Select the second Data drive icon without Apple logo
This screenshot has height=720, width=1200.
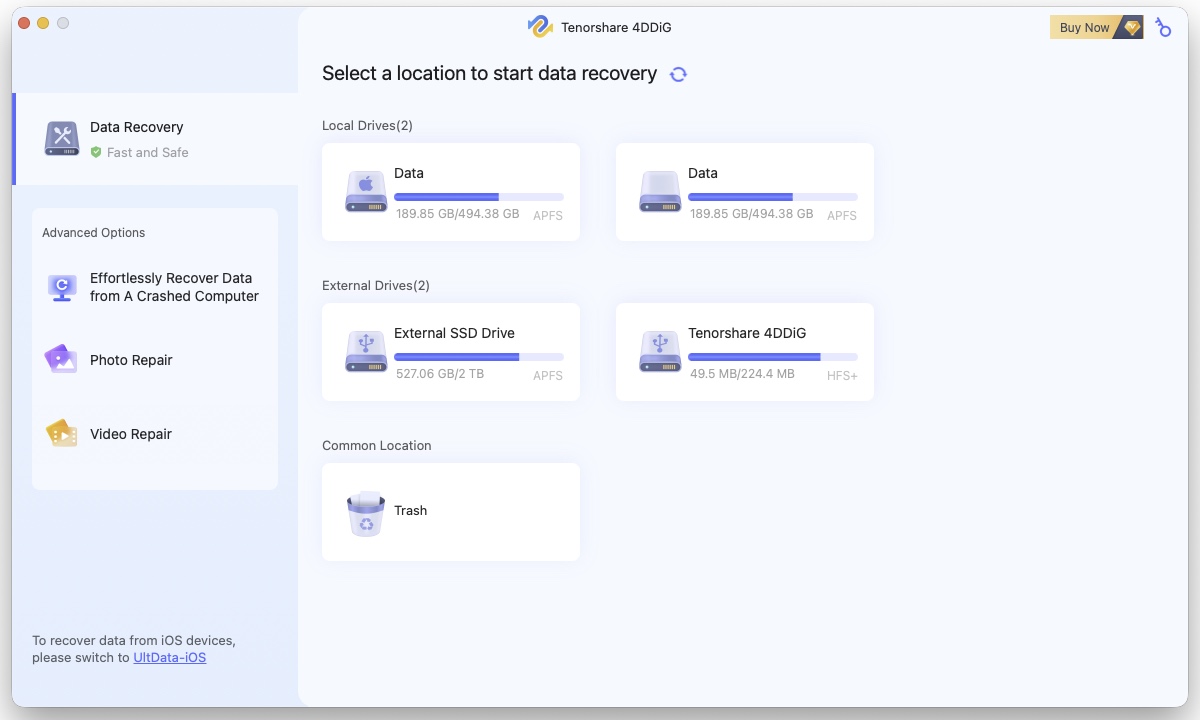660,191
